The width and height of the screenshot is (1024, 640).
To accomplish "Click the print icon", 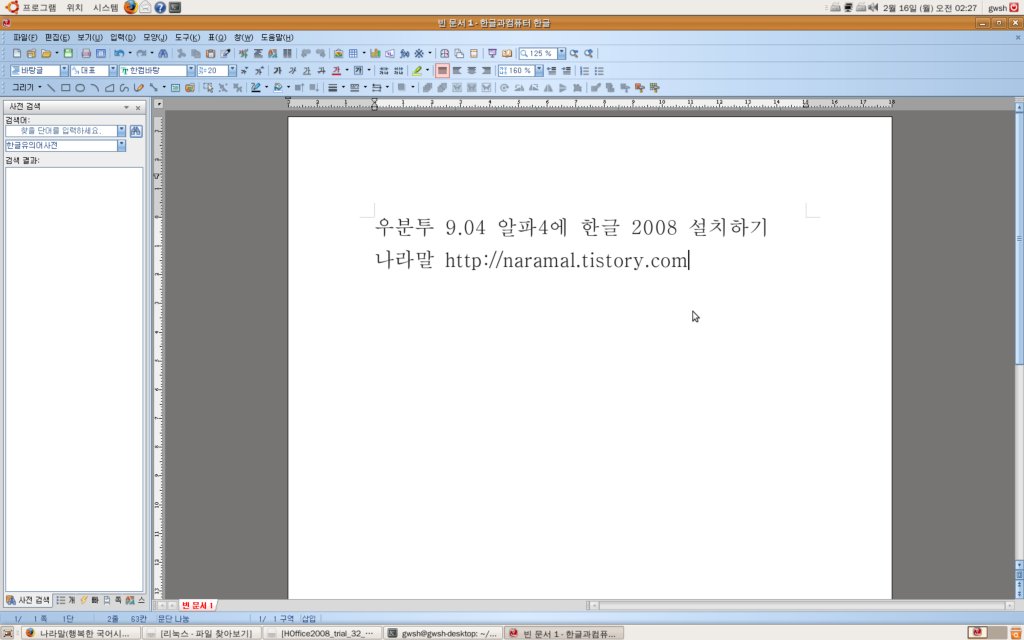I will (86, 54).
